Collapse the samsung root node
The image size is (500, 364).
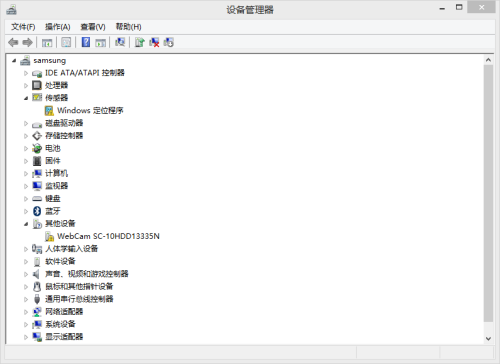[14, 61]
